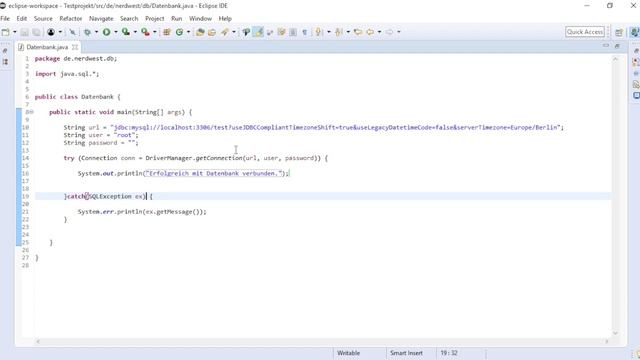Image resolution: width=640 pixels, height=360 pixels.
Task: Open the Project menu
Action: point(155,19)
